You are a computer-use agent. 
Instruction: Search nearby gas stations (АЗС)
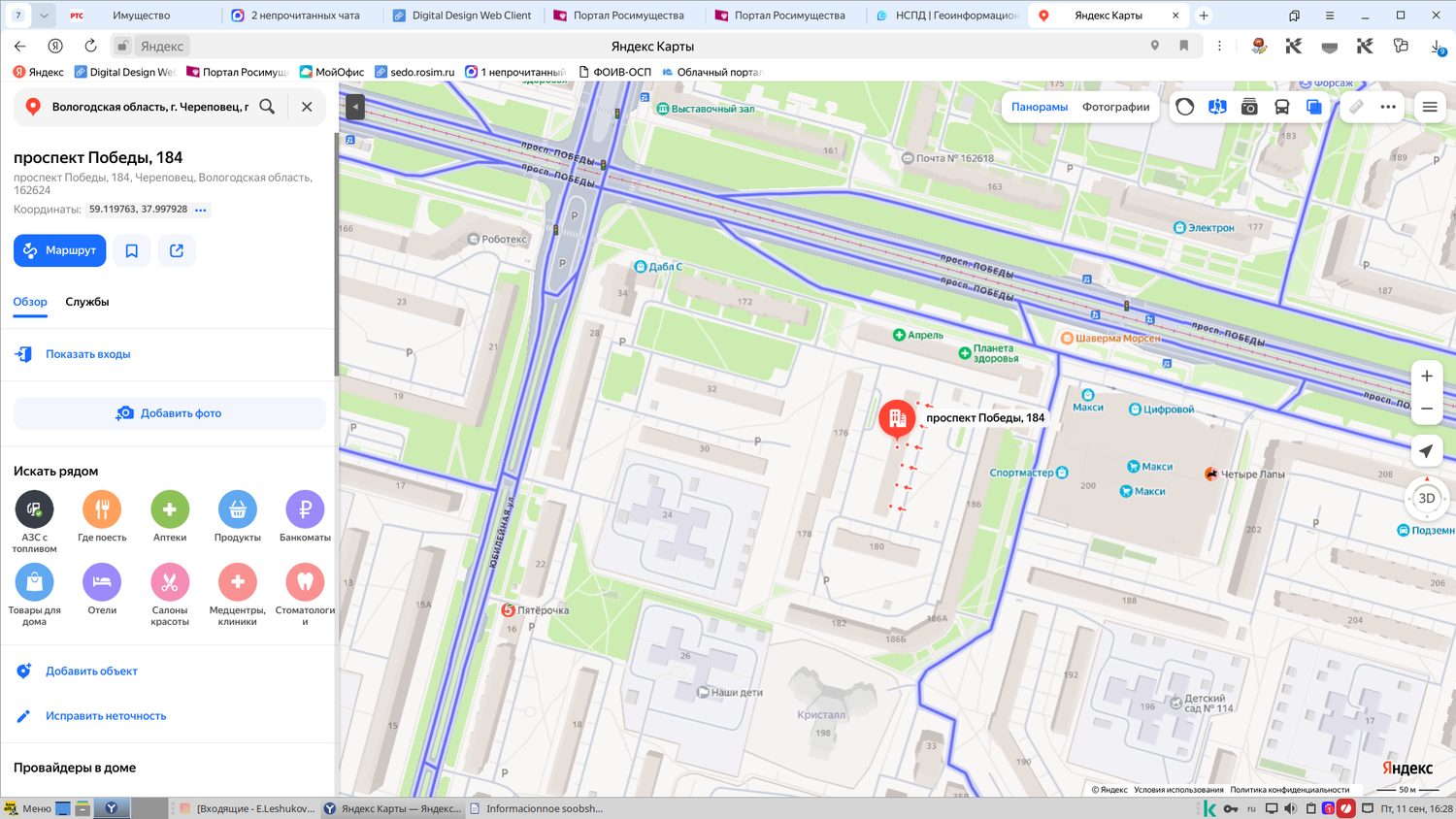point(34,521)
